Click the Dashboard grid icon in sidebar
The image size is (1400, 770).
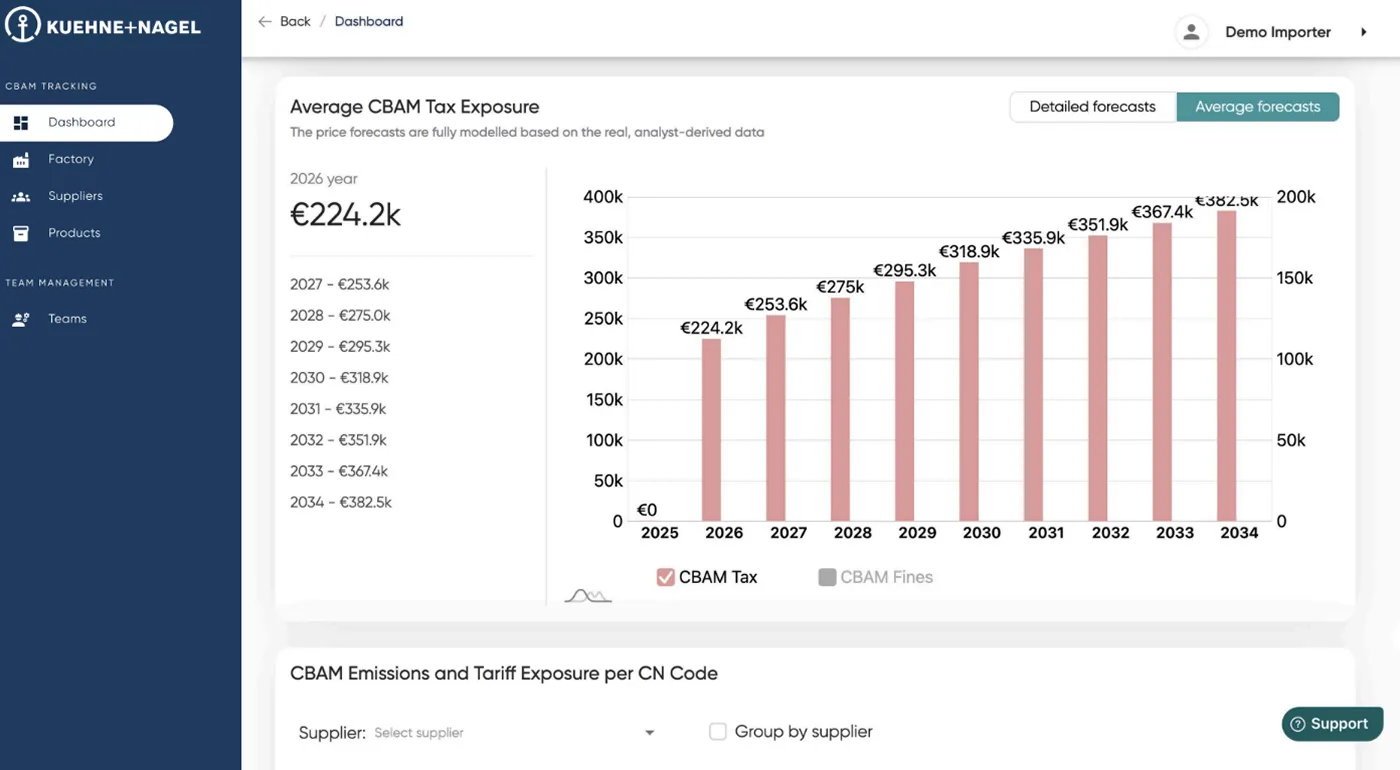[21, 123]
